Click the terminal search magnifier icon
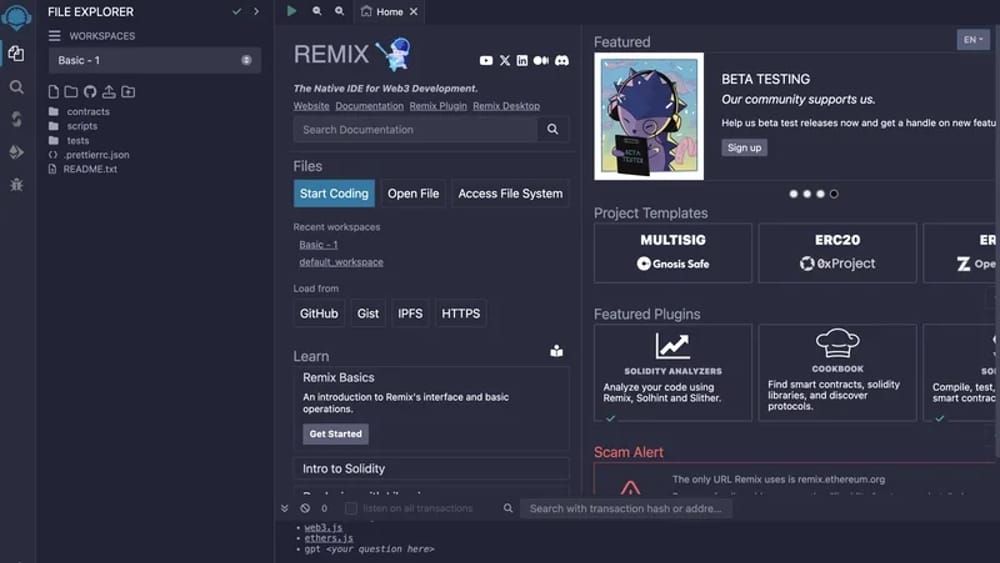Screen dimensions: 1000x563 [x=508, y=508]
